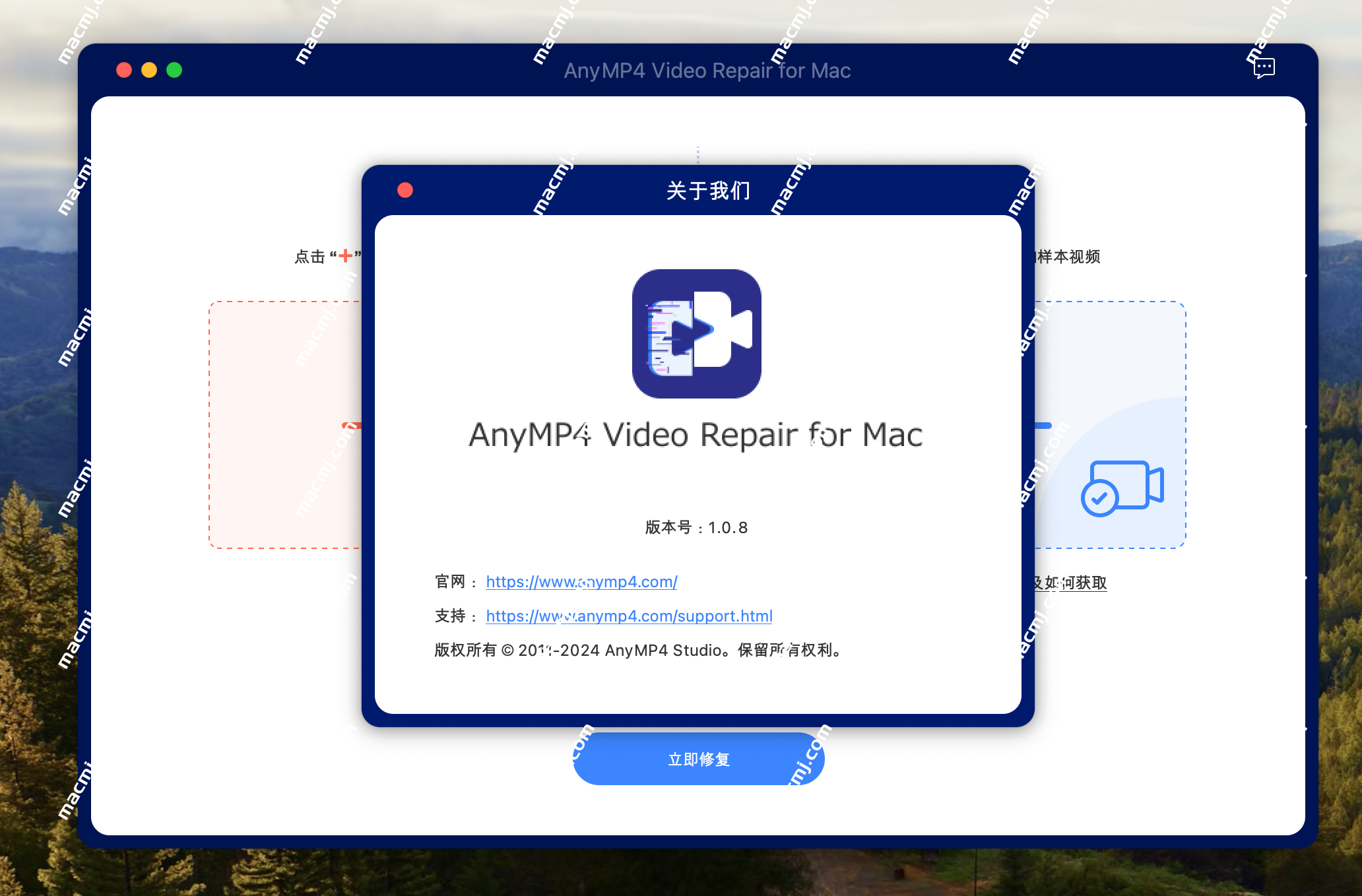This screenshot has height=896, width=1362.
Task: Click the AnyMP4 Video Repair app logo
Action: point(697,334)
